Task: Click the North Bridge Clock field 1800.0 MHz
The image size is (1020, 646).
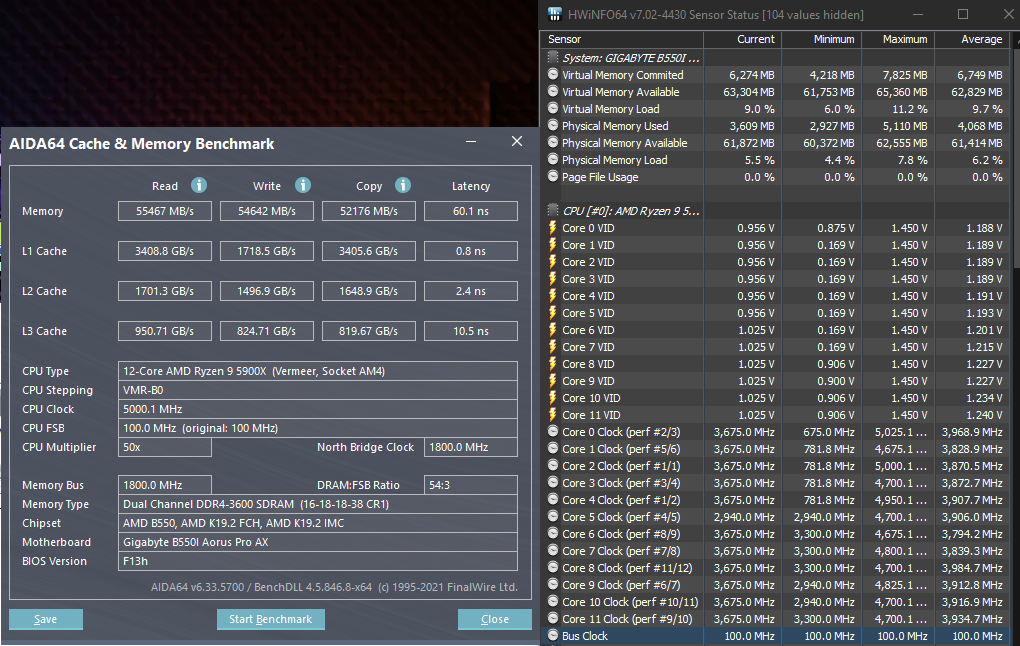Action: (471, 447)
